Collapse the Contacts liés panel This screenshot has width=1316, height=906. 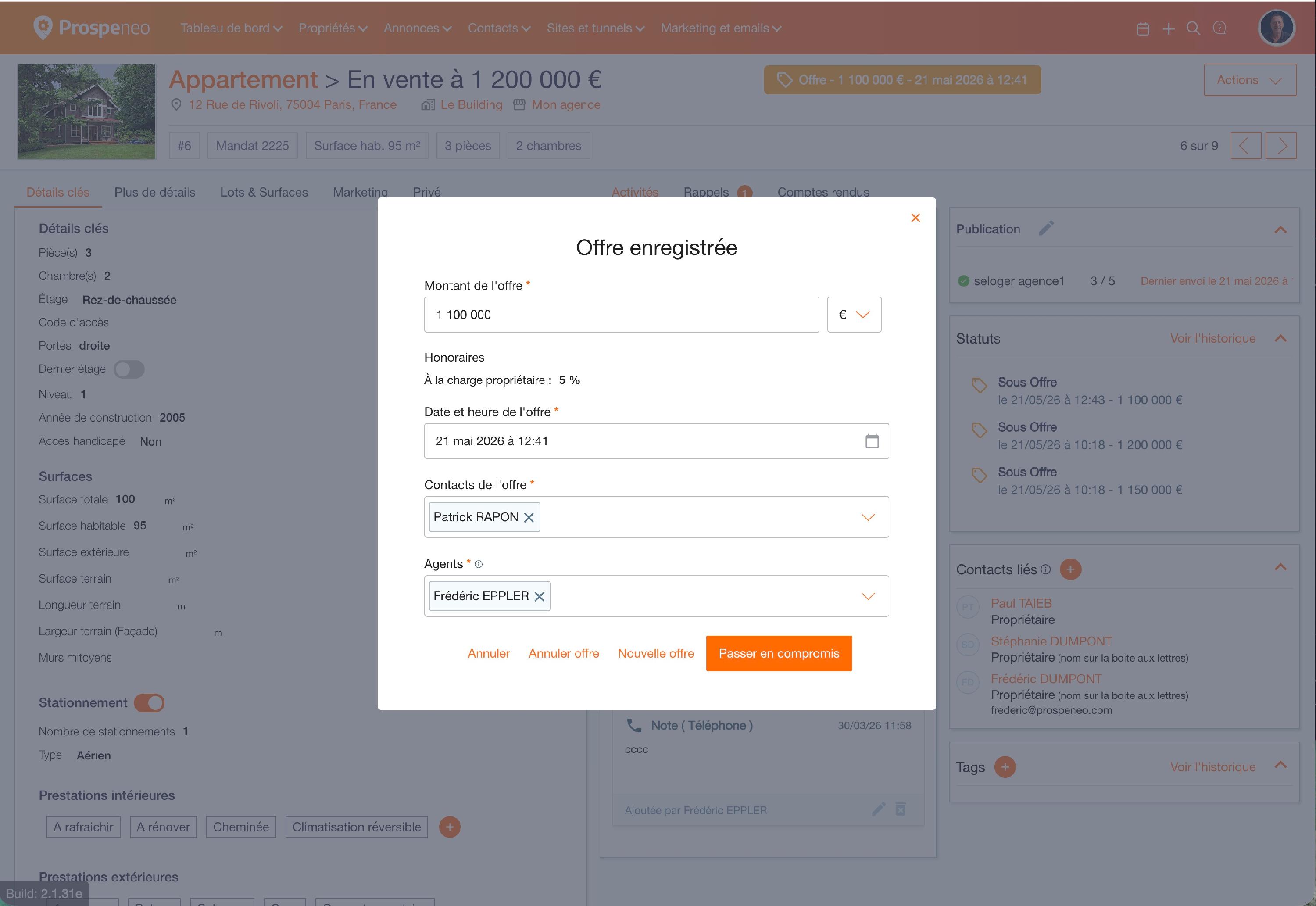click(1280, 567)
